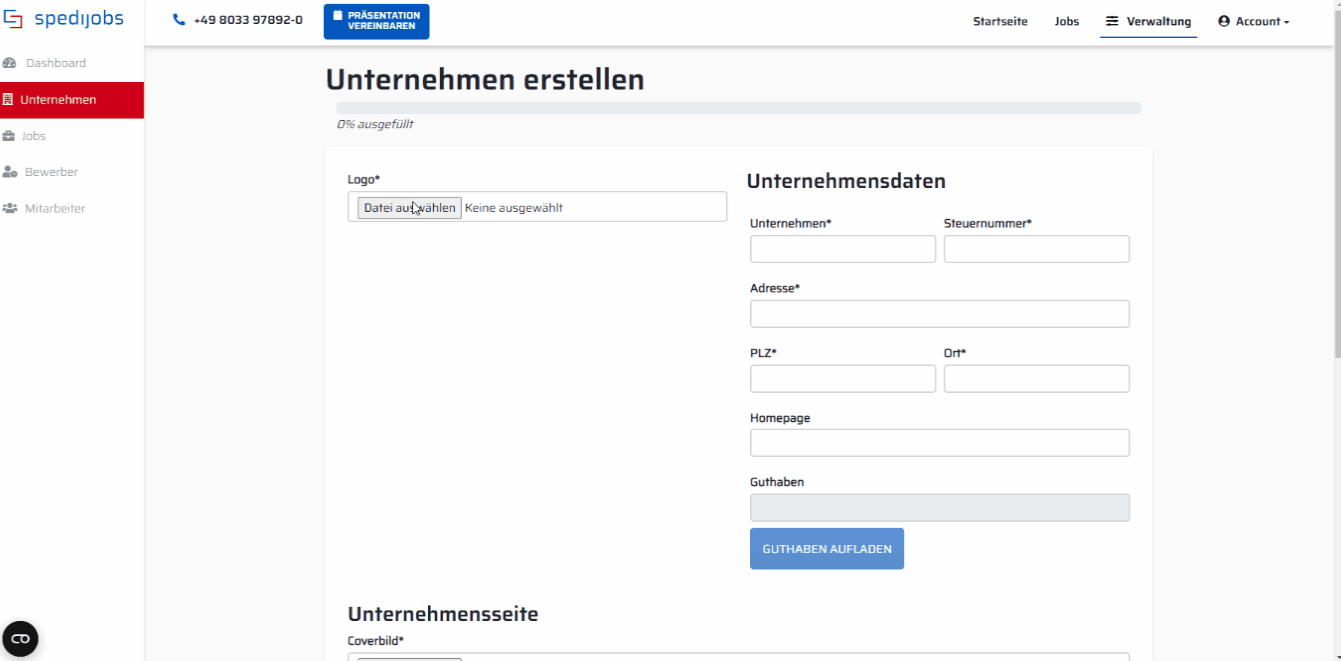Focus the Steuernummer input field
Image resolution: width=1341 pixels, height=661 pixels.
click(1036, 249)
